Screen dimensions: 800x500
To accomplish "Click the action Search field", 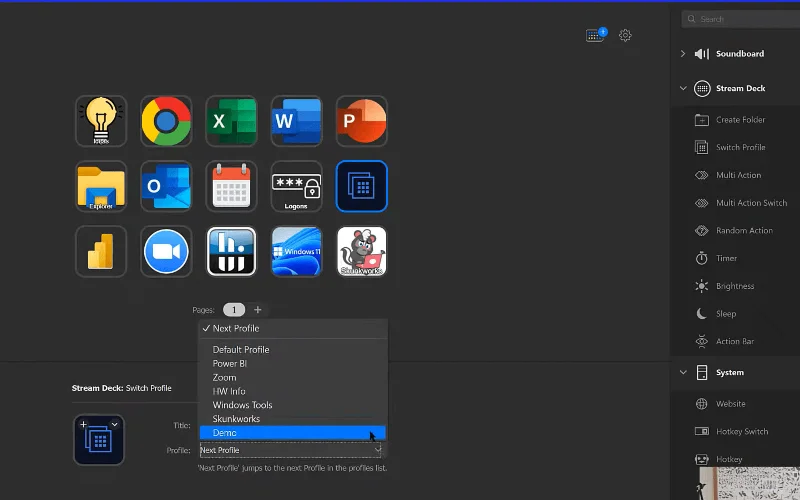I will tap(741, 19).
